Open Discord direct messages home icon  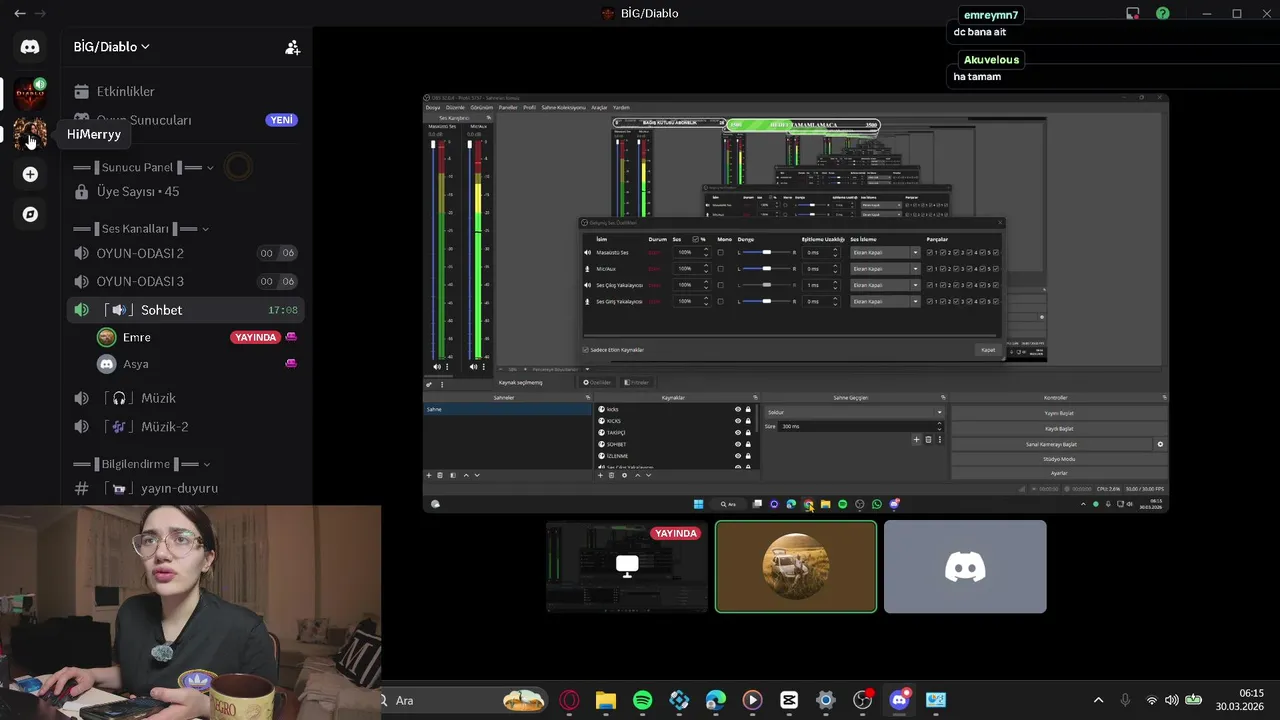[x=30, y=47]
